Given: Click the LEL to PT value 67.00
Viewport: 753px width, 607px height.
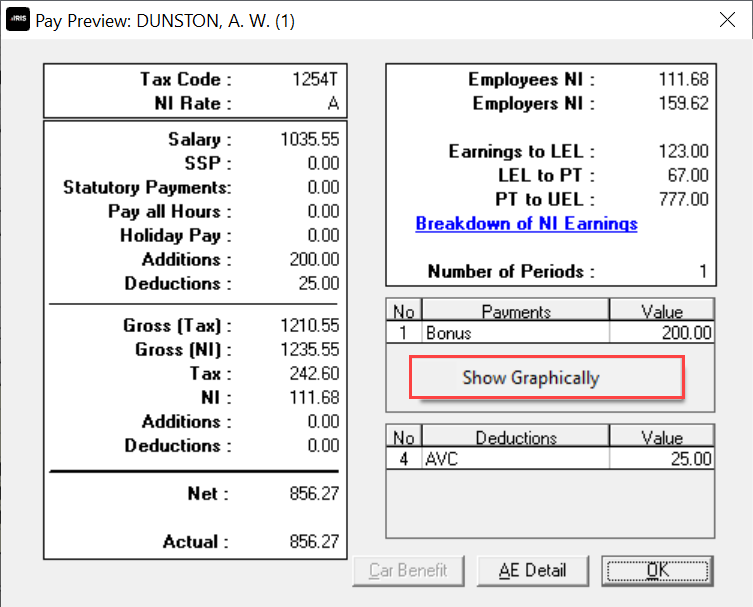Looking at the screenshot, I should click(688, 175).
